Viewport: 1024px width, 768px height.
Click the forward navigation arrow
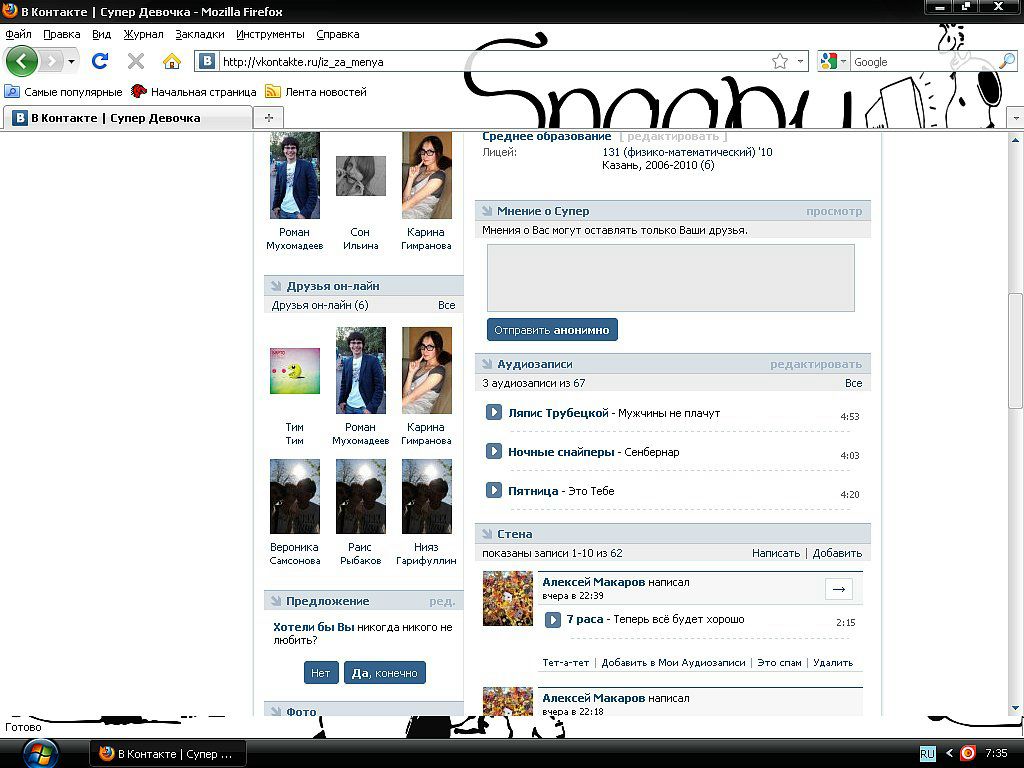pos(51,61)
